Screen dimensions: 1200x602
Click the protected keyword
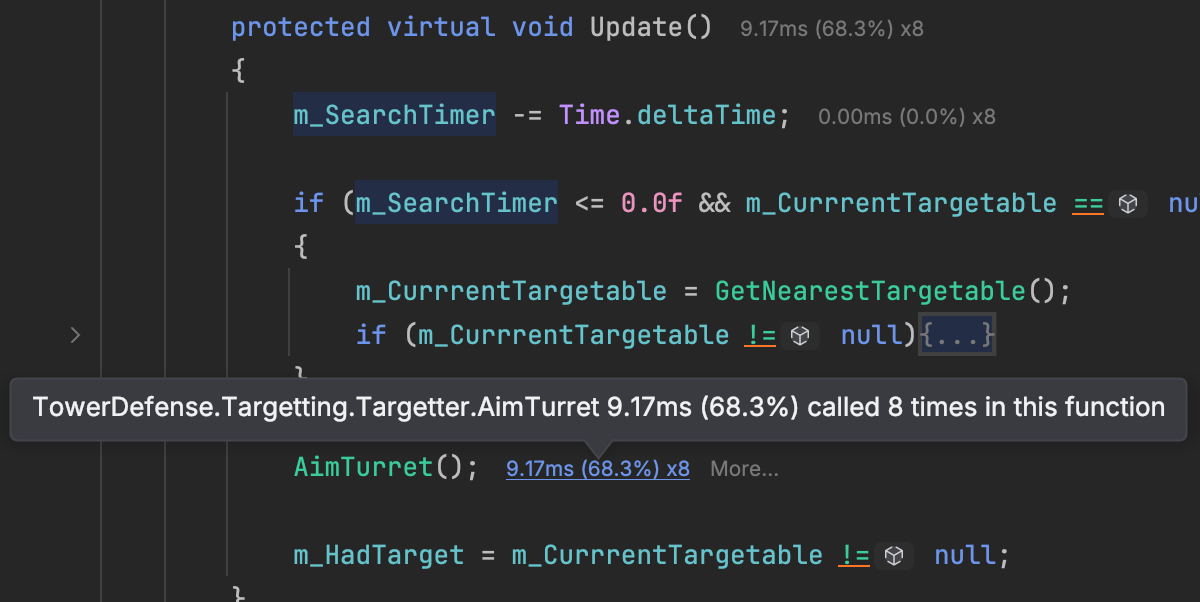click(x=300, y=27)
